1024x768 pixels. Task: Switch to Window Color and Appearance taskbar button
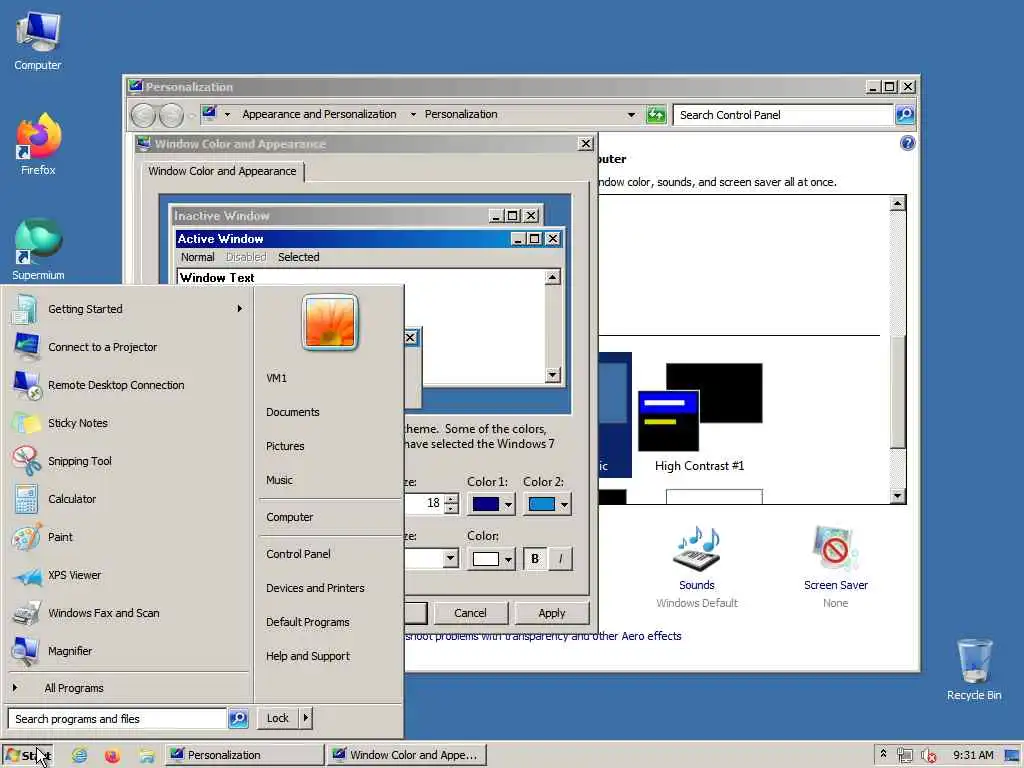pyautogui.click(x=406, y=755)
